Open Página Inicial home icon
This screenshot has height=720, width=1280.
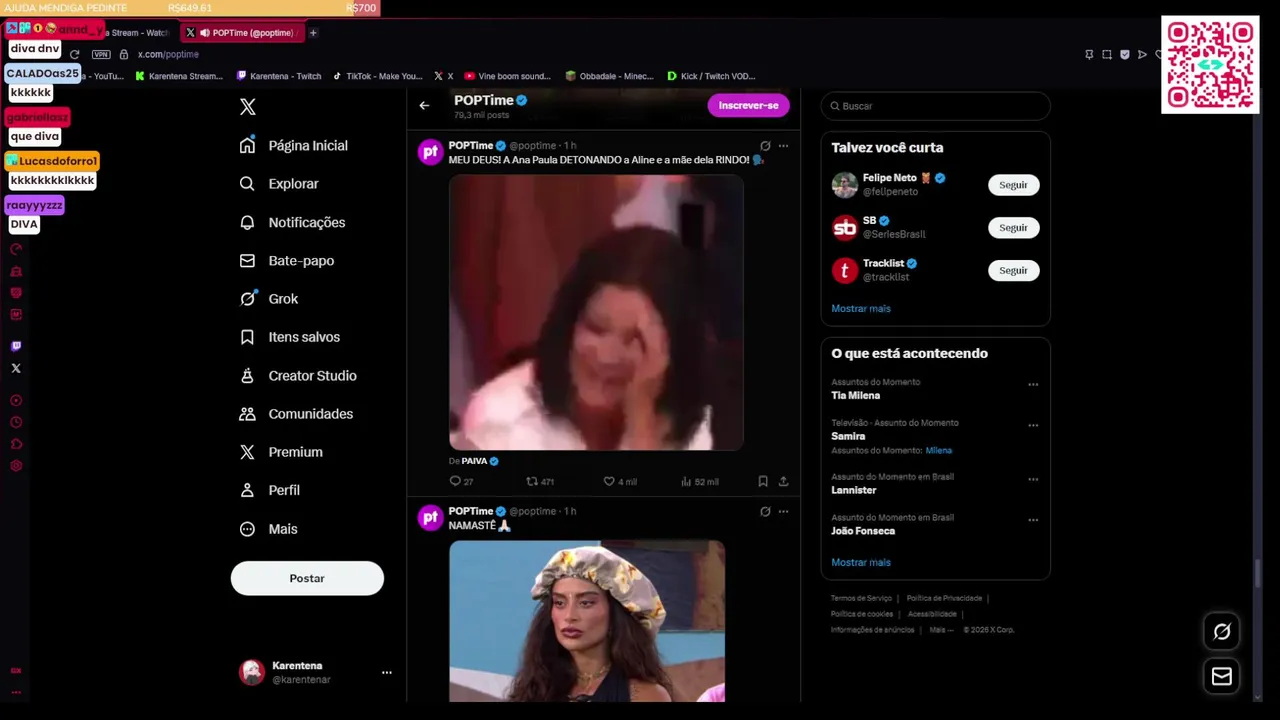click(247, 145)
